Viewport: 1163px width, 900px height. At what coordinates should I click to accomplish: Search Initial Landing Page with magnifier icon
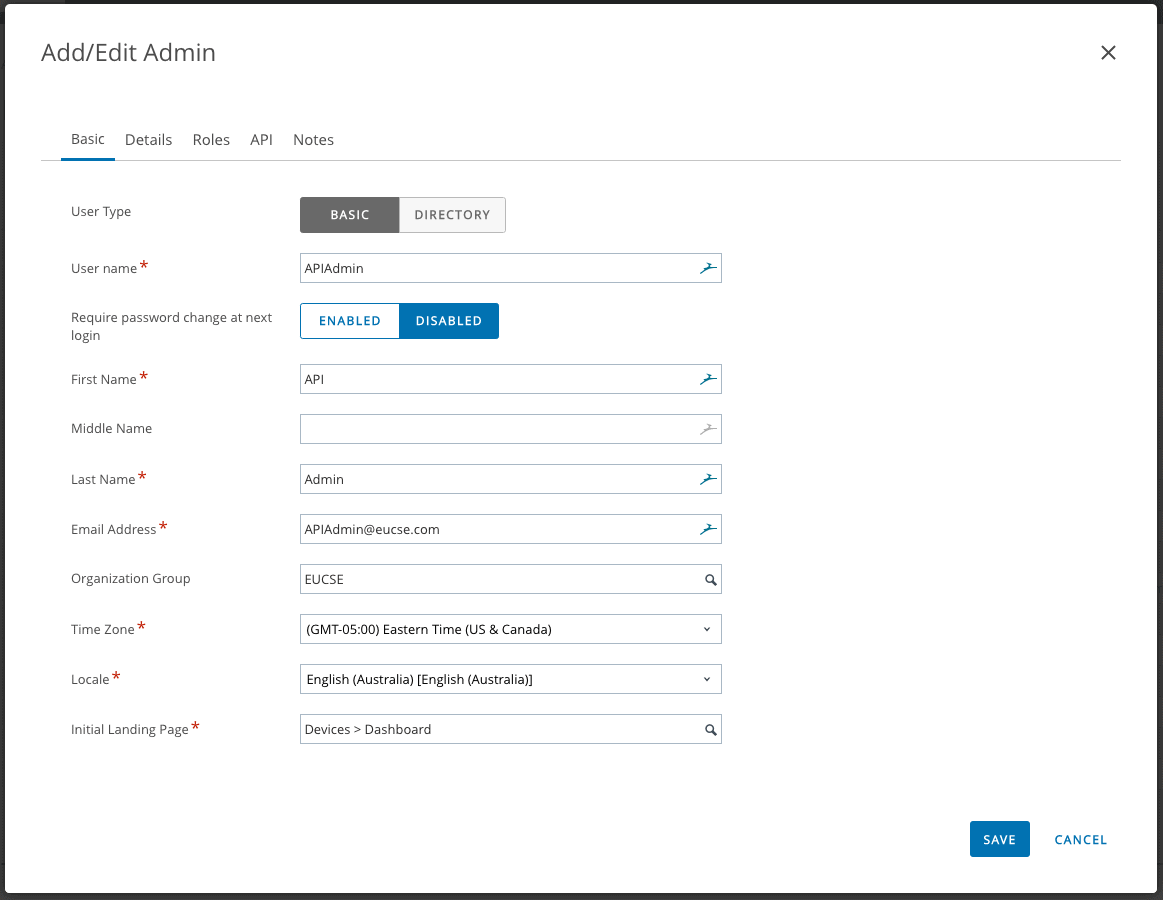(x=711, y=729)
